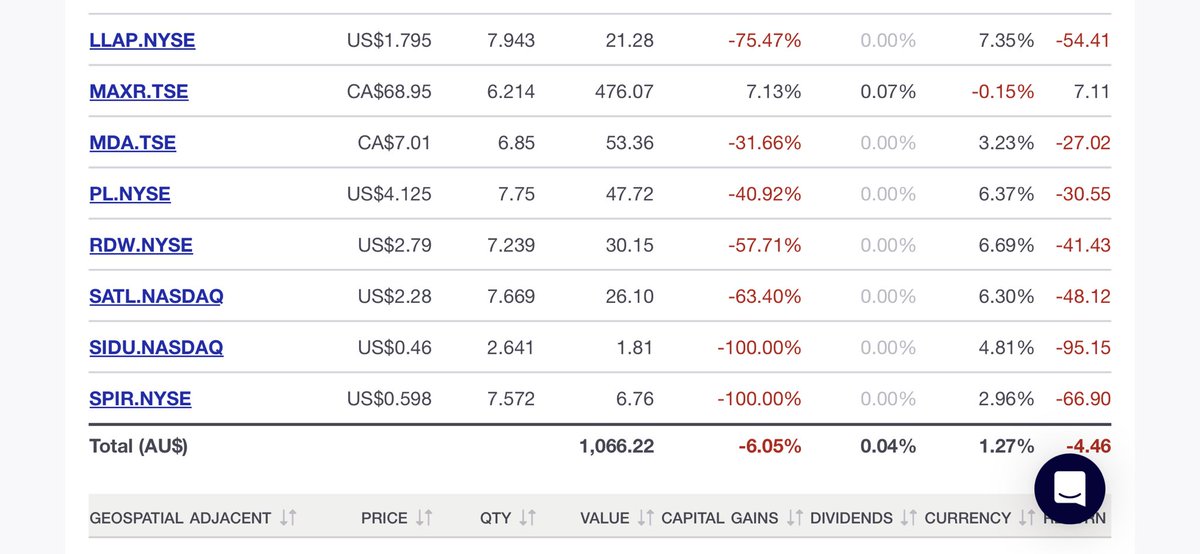
Task: Select MAXR value 476.07
Action: pyautogui.click(x=622, y=92)
